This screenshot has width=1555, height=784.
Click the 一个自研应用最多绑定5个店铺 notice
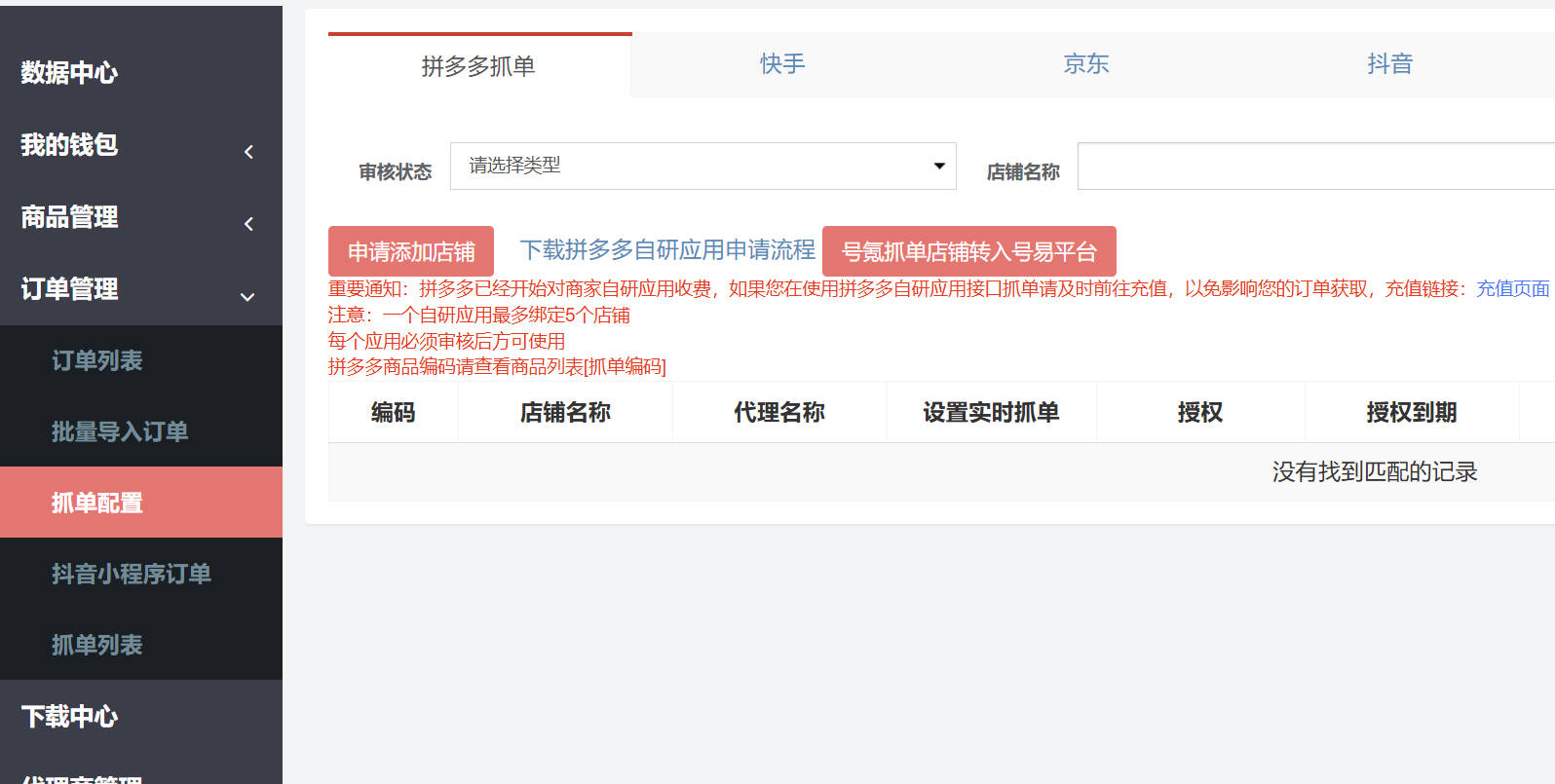coord(507,315)
